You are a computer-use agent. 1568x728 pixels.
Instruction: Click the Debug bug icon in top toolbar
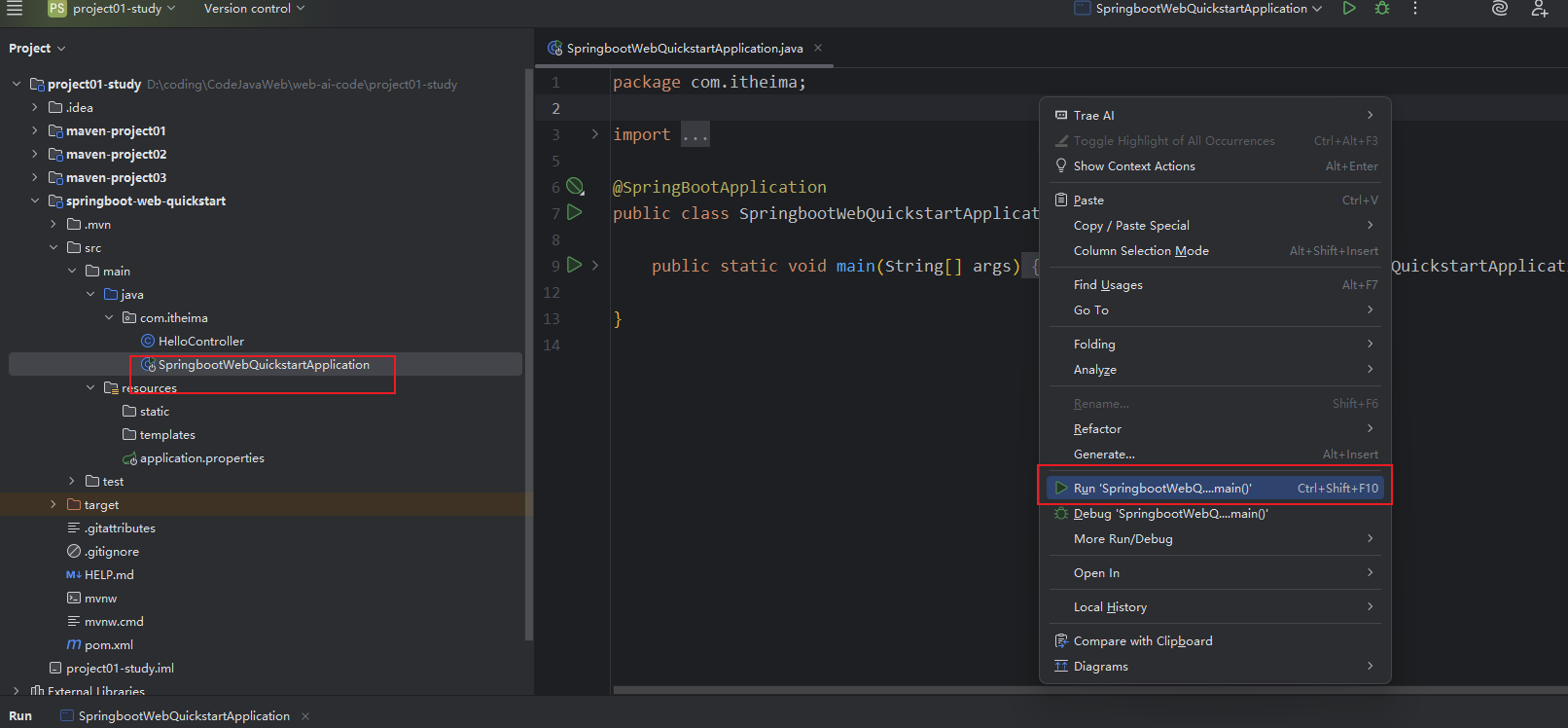(1382, 9)
